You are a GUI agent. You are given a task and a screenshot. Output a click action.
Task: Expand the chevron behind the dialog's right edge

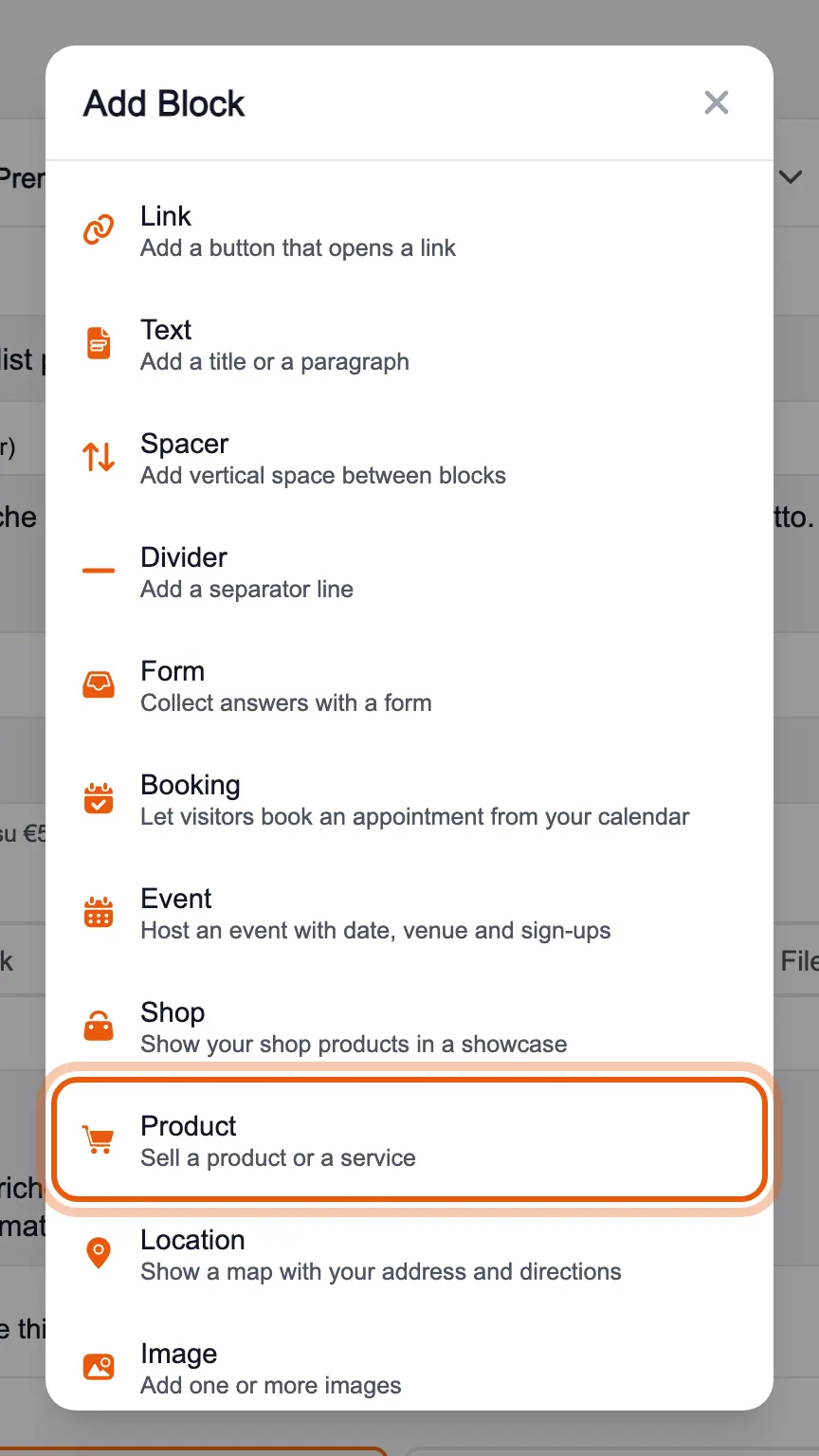790,177
